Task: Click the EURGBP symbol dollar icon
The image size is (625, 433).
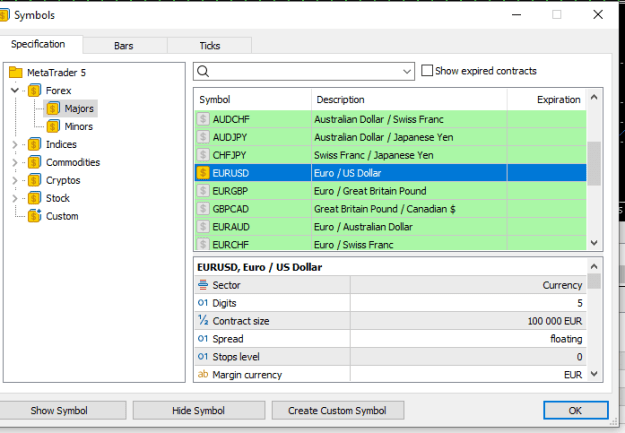Action: tap(203, 191)
